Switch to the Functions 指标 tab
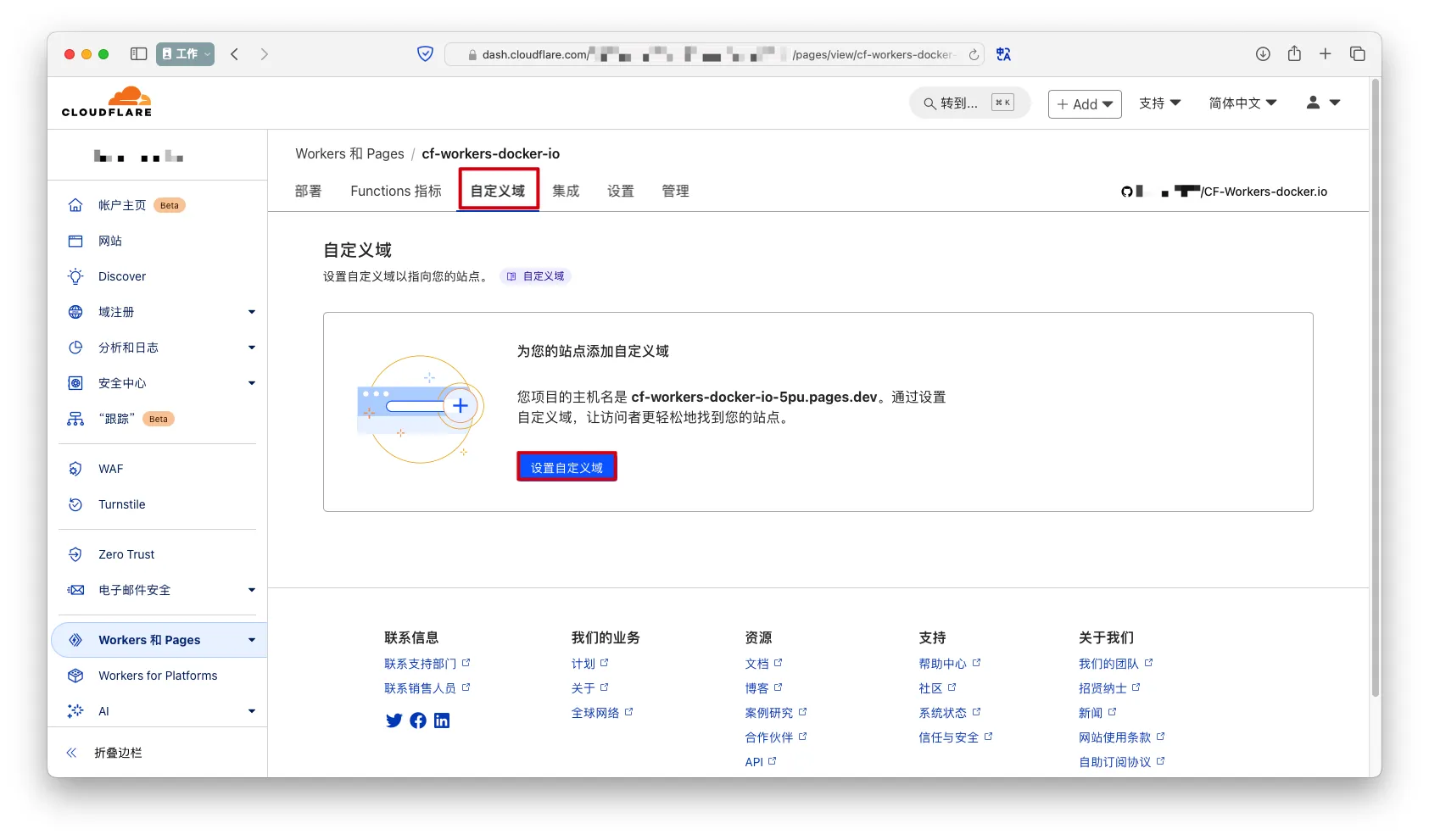 tap(396, 192)
